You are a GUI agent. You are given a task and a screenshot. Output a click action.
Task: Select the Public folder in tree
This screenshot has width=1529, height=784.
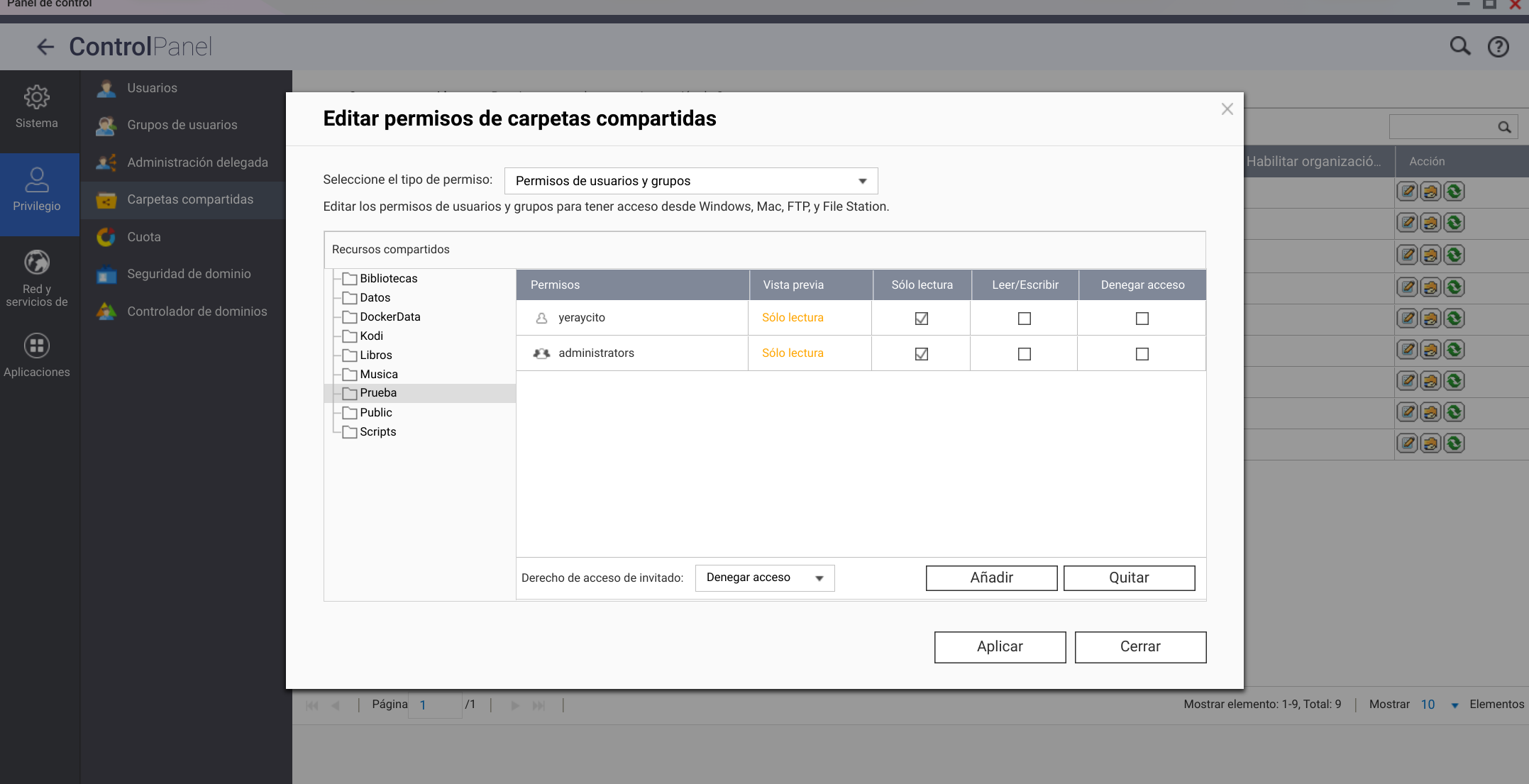coord(375,412)
